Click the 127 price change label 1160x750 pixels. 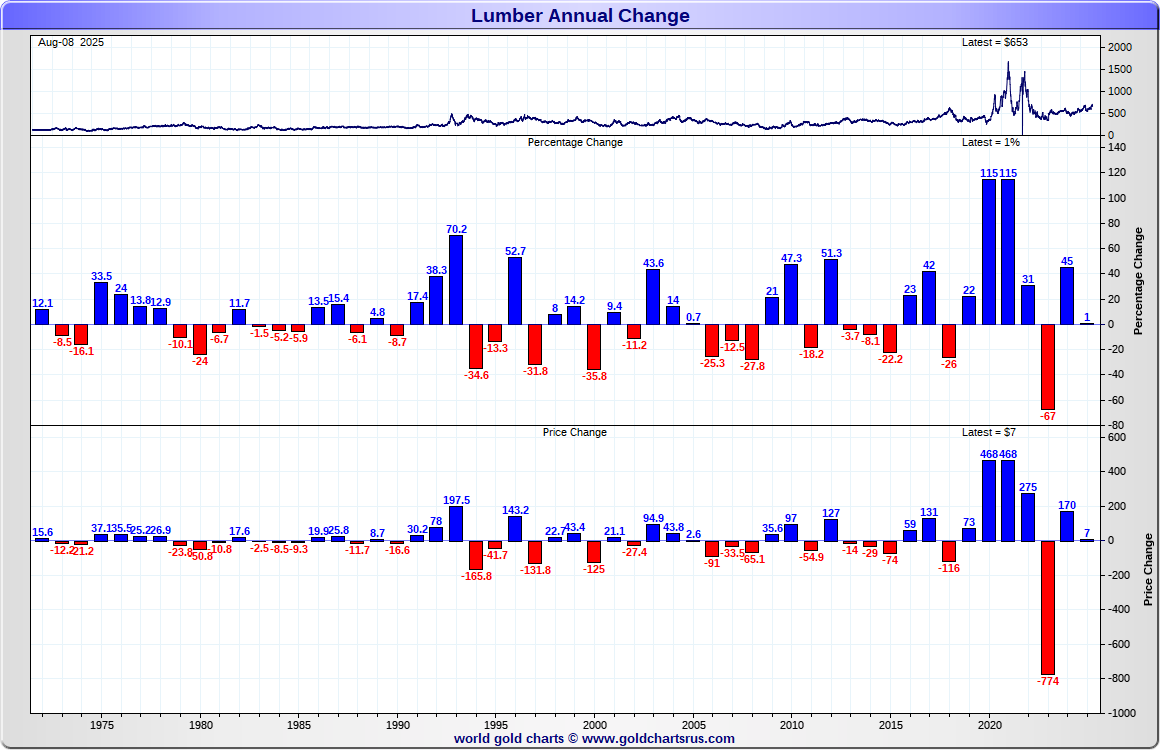click(x=831, y=513)
